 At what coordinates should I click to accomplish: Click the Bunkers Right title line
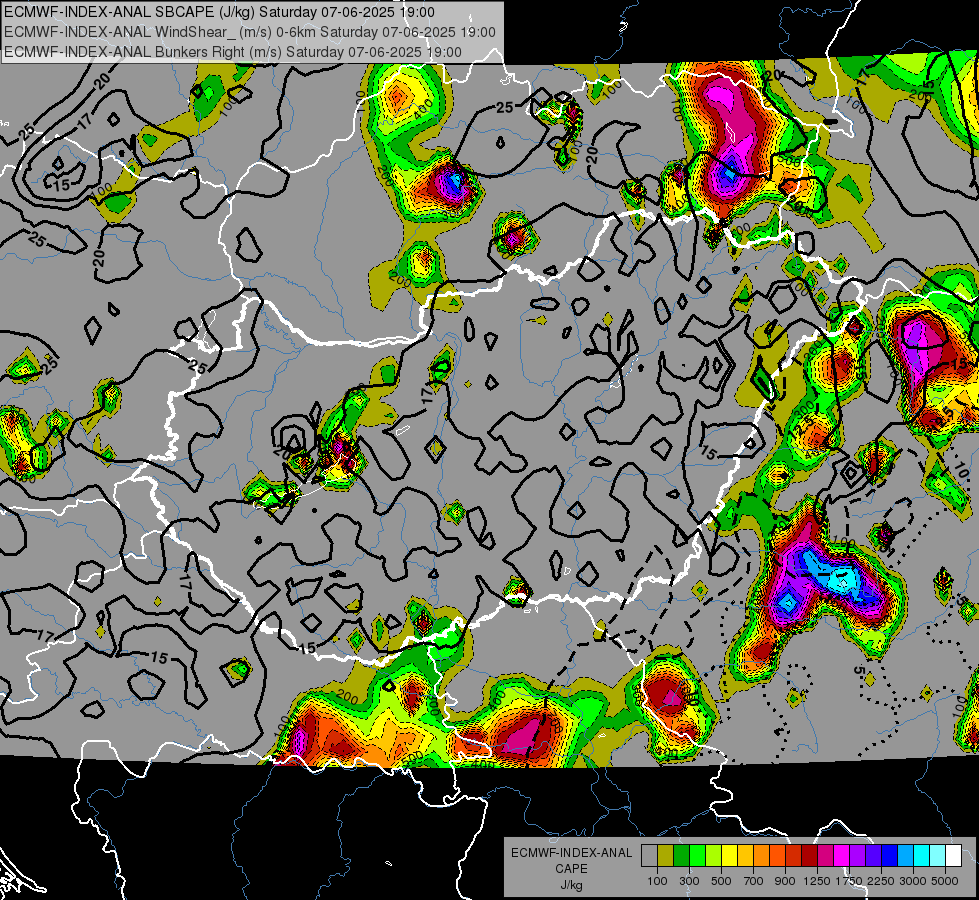(233, 52)
